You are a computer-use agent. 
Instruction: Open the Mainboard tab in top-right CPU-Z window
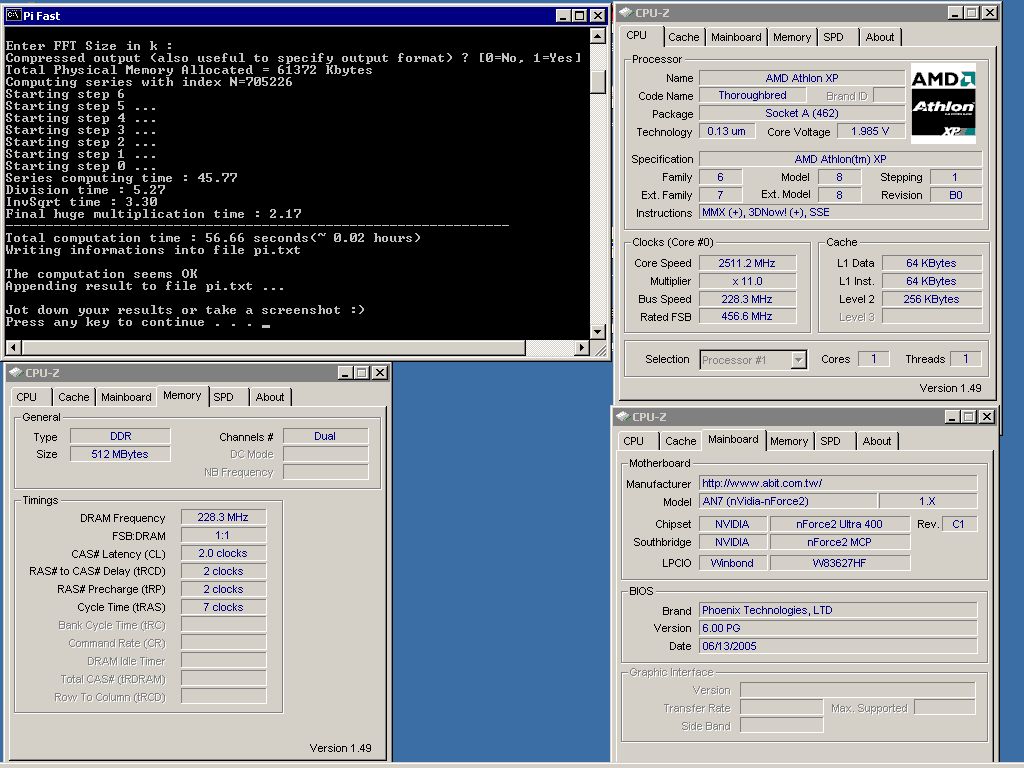pyautogui.click(x=736, y=37)
